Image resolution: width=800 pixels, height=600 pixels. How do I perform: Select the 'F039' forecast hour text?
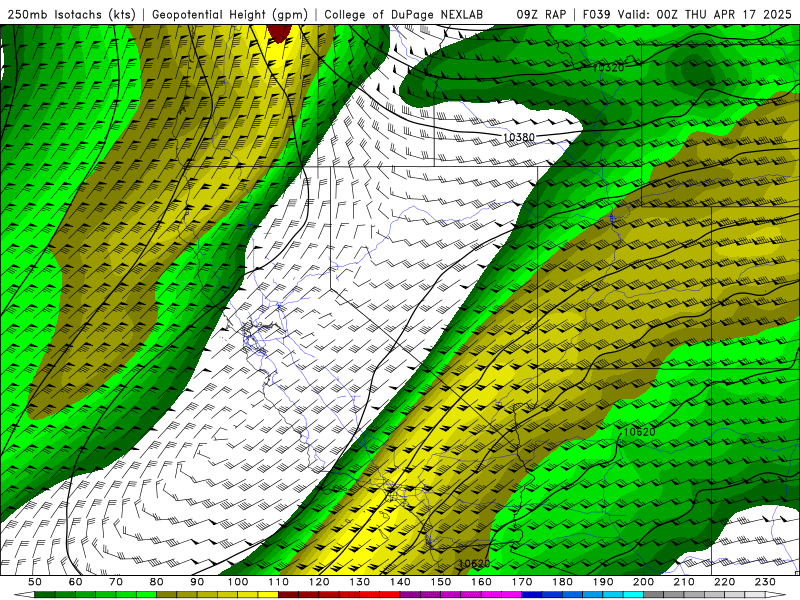point(597,15)
